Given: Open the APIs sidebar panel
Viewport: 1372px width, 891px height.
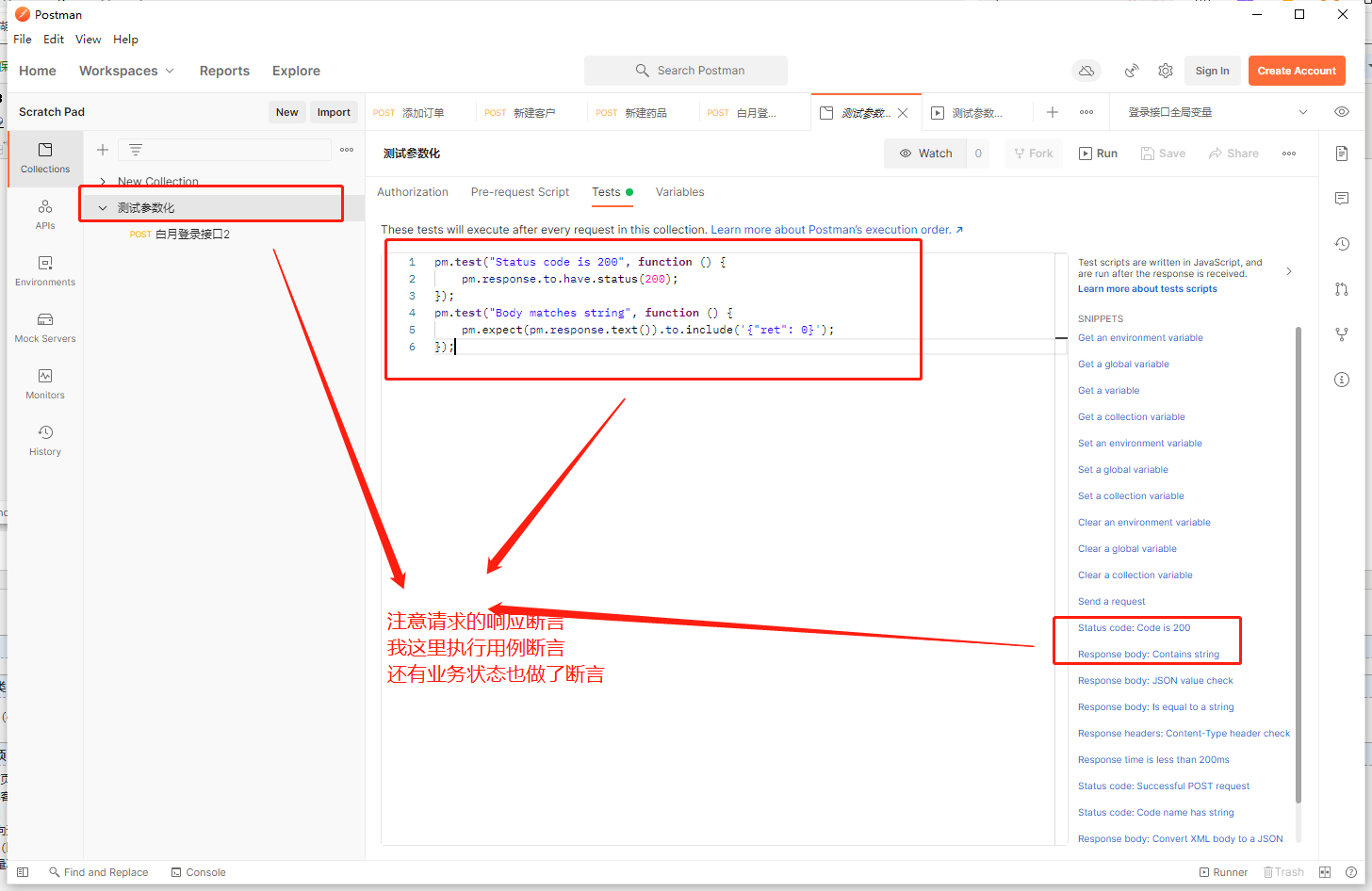Looking at the screenshot, I should [45, 214].
